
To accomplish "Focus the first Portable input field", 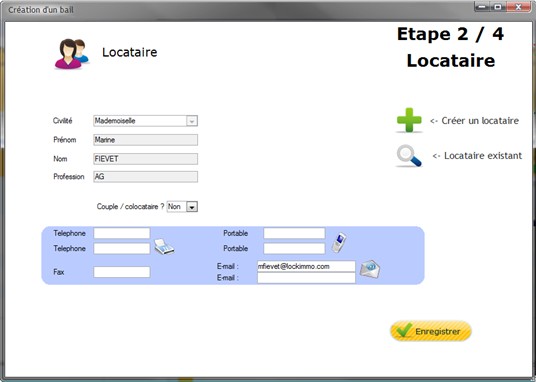I will tap(294, 233).
